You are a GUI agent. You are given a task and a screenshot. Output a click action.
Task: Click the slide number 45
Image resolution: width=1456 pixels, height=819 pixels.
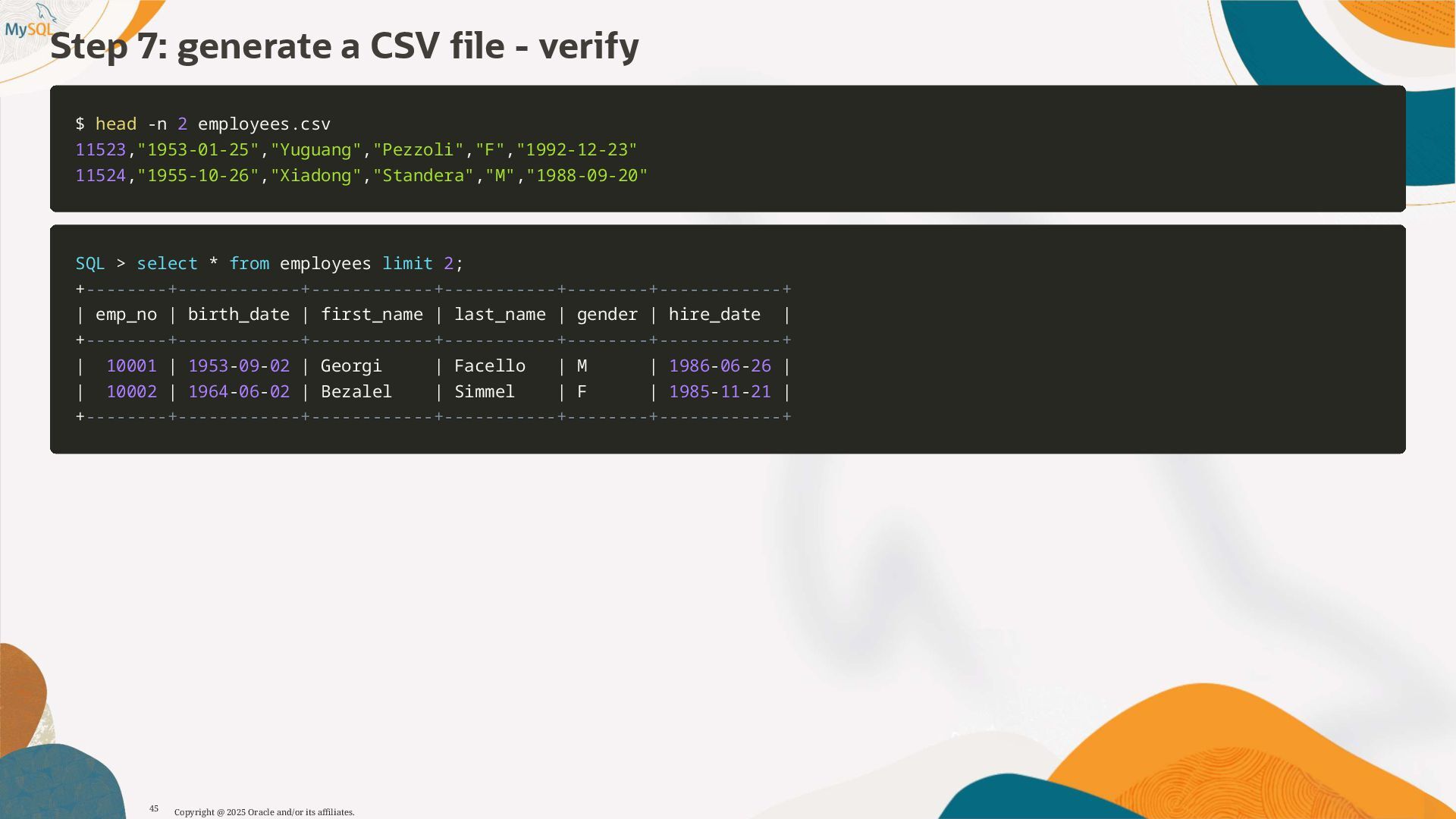[154, 809]
